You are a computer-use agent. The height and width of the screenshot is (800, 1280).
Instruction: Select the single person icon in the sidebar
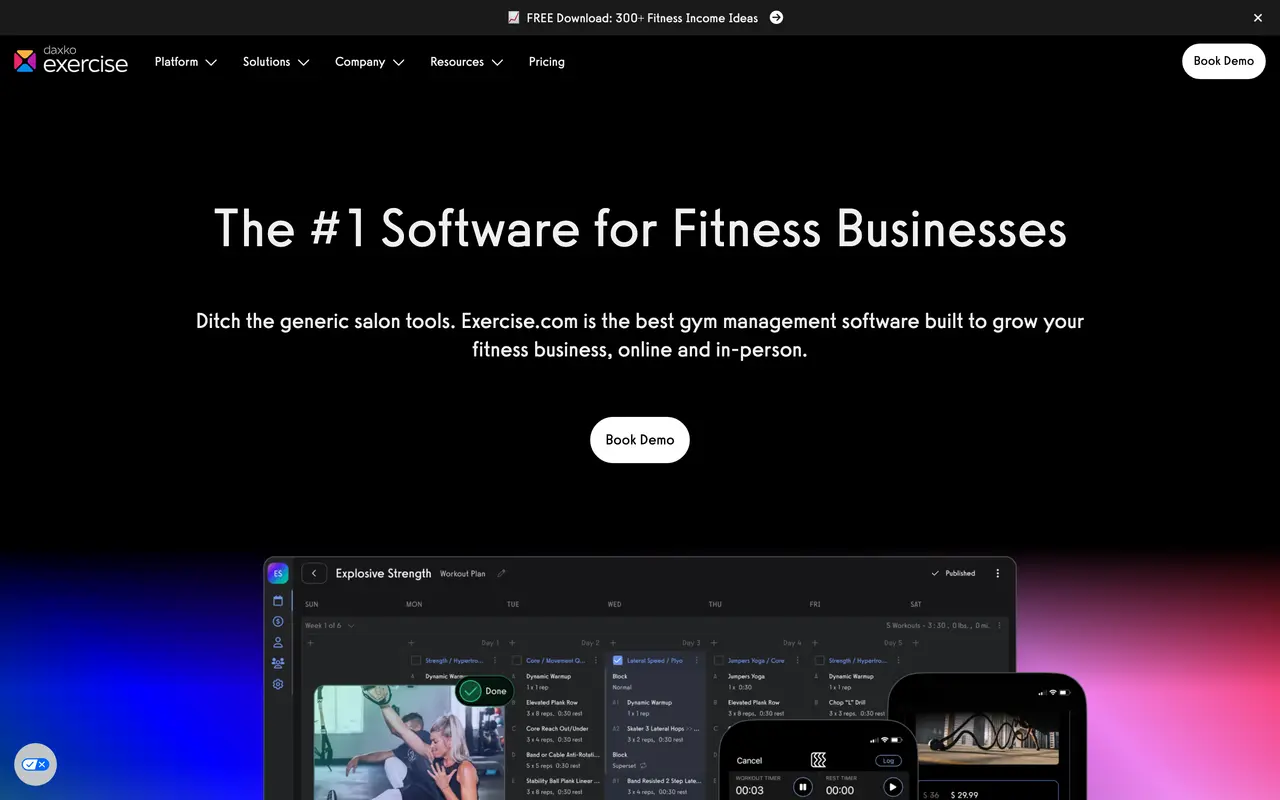coord(278,642)
